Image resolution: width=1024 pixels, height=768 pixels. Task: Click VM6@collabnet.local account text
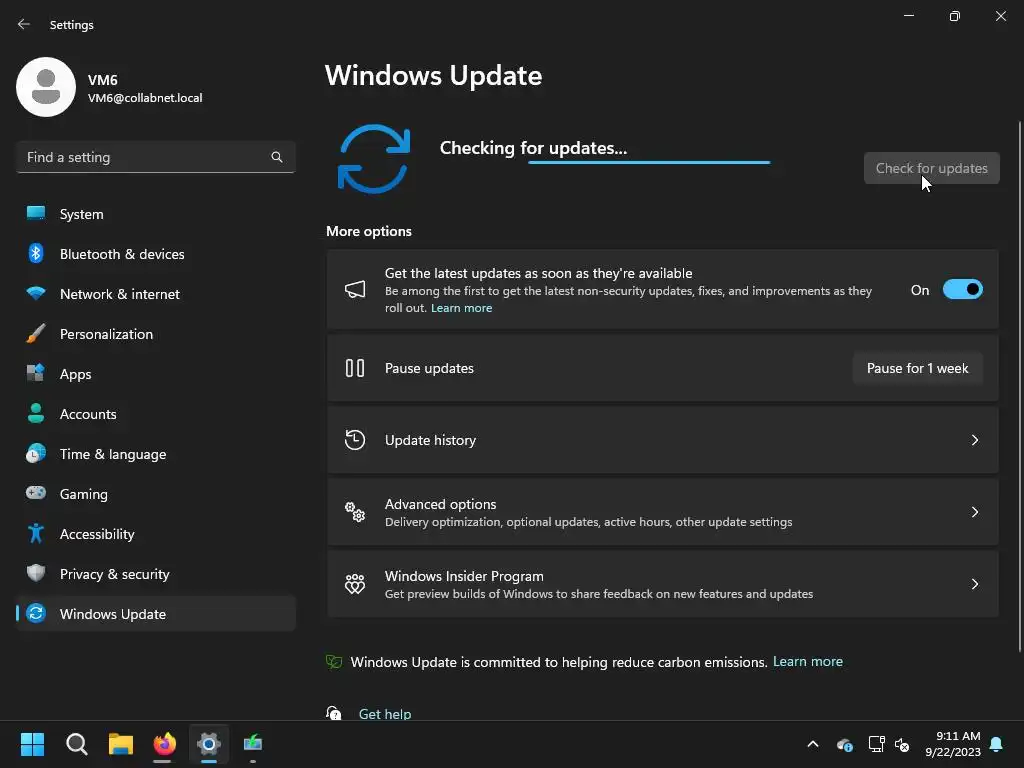[145, 98]
